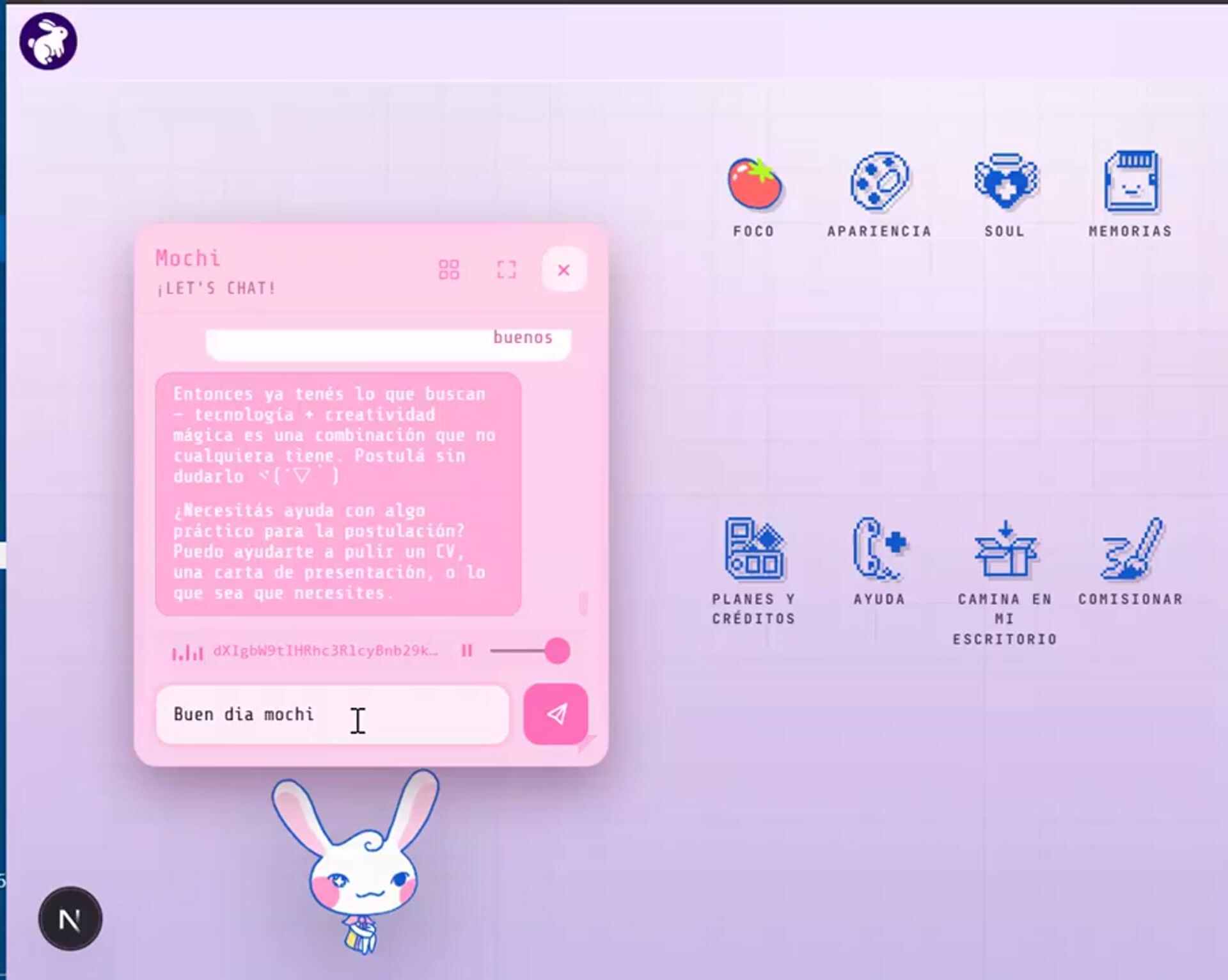
Task: Click Camina en mi escritorio icon
Action: tap(1005, 549)
